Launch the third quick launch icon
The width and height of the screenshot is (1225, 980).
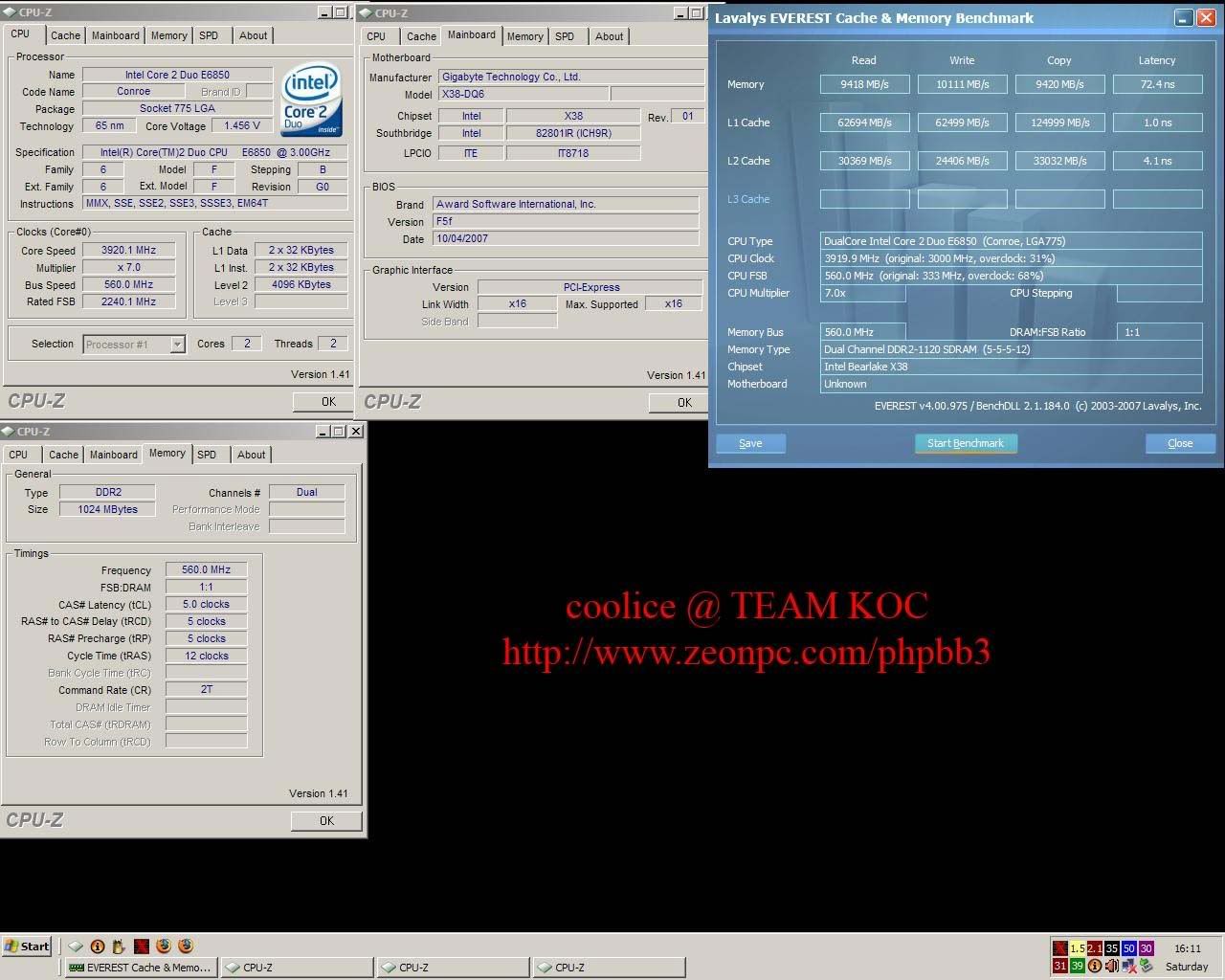click(119, 947)
